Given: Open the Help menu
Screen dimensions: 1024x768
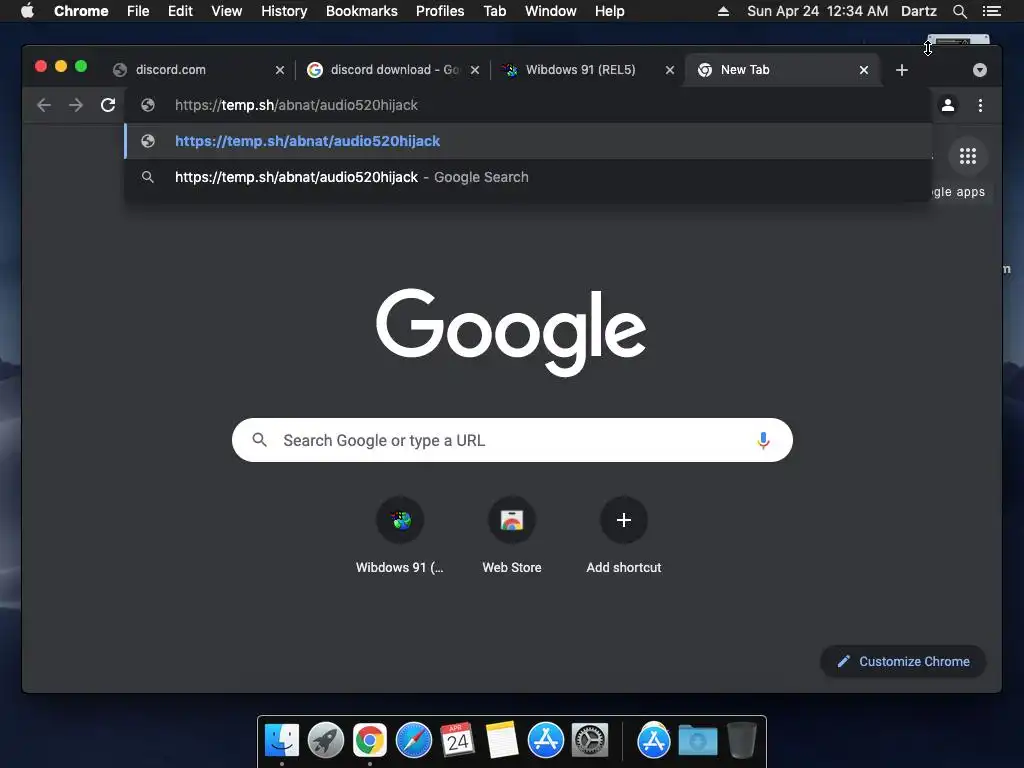Looking at the screenshot, I should 609,11.
